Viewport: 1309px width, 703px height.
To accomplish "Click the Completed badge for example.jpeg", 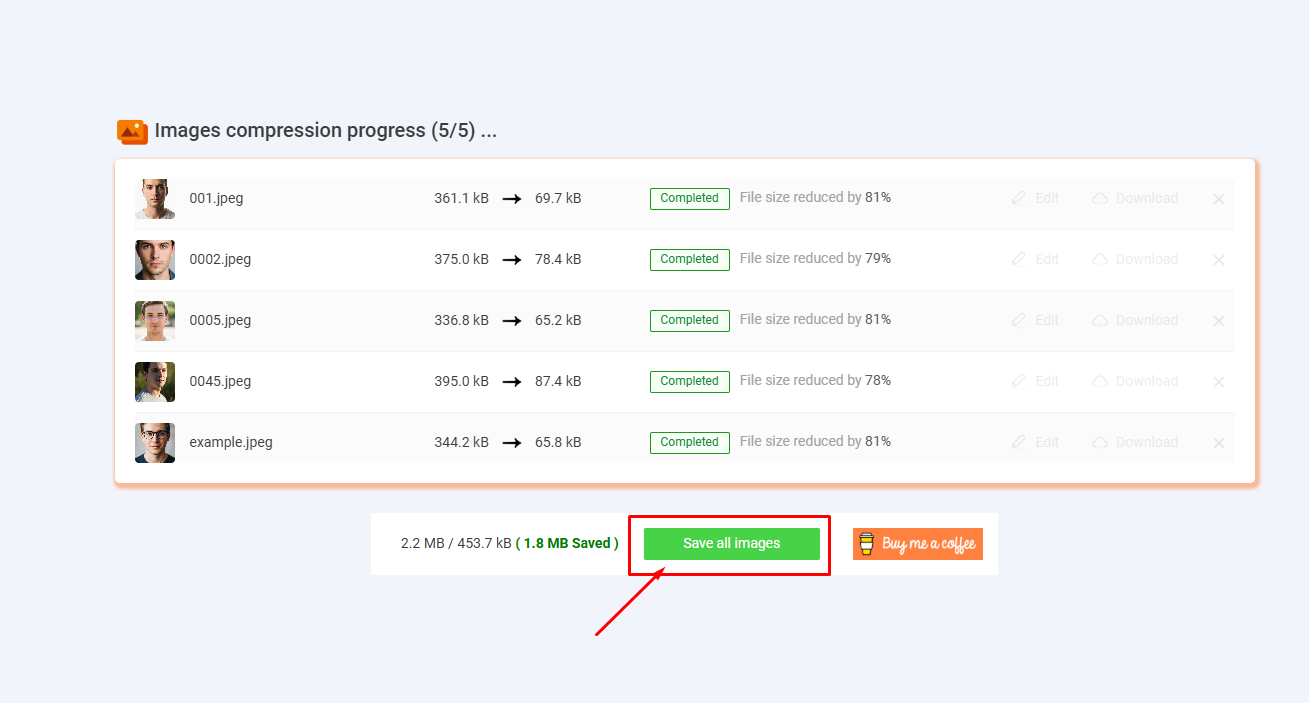I will (x=690, y=443).
